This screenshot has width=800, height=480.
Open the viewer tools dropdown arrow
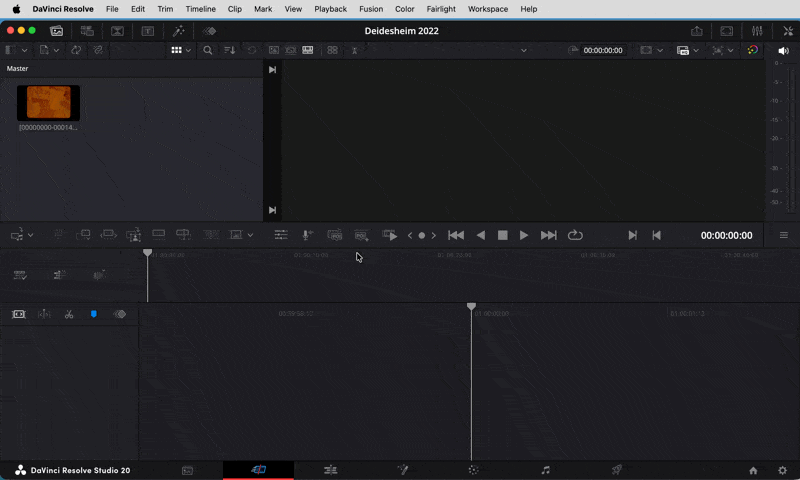coord(250,235)
